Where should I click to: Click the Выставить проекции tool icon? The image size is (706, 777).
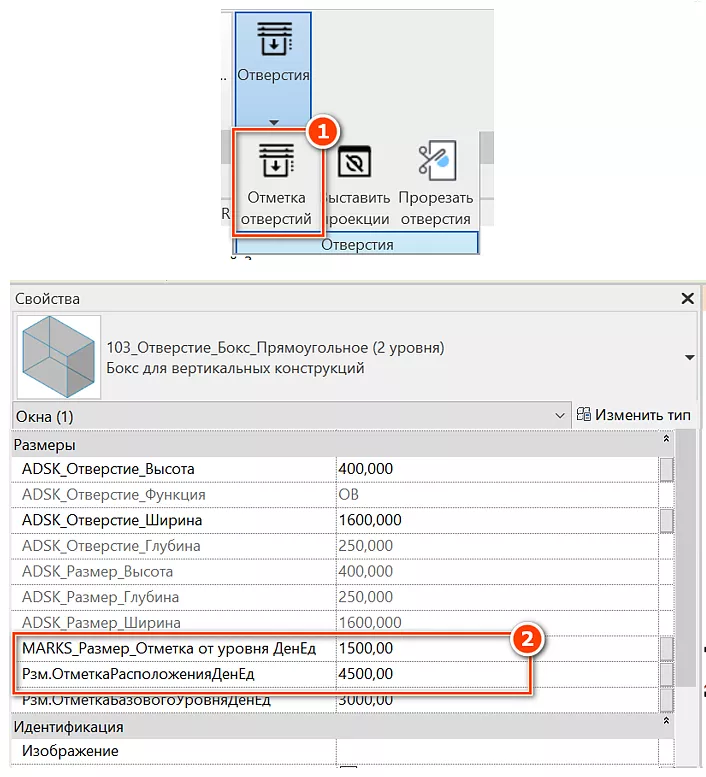click(x=353, y=163)
